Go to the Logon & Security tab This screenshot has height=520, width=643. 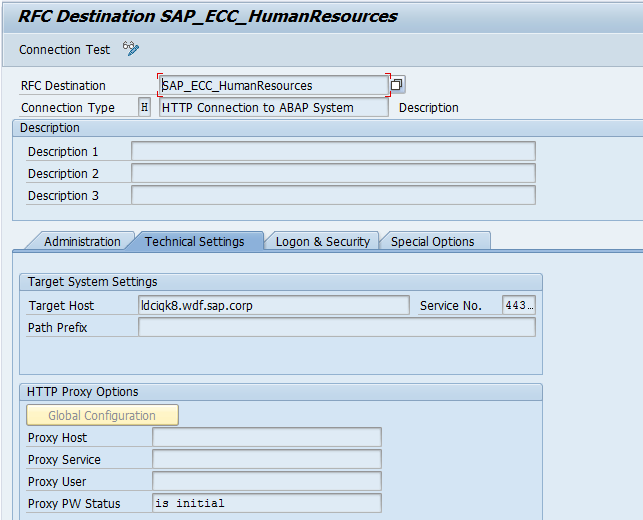(323, 241)
